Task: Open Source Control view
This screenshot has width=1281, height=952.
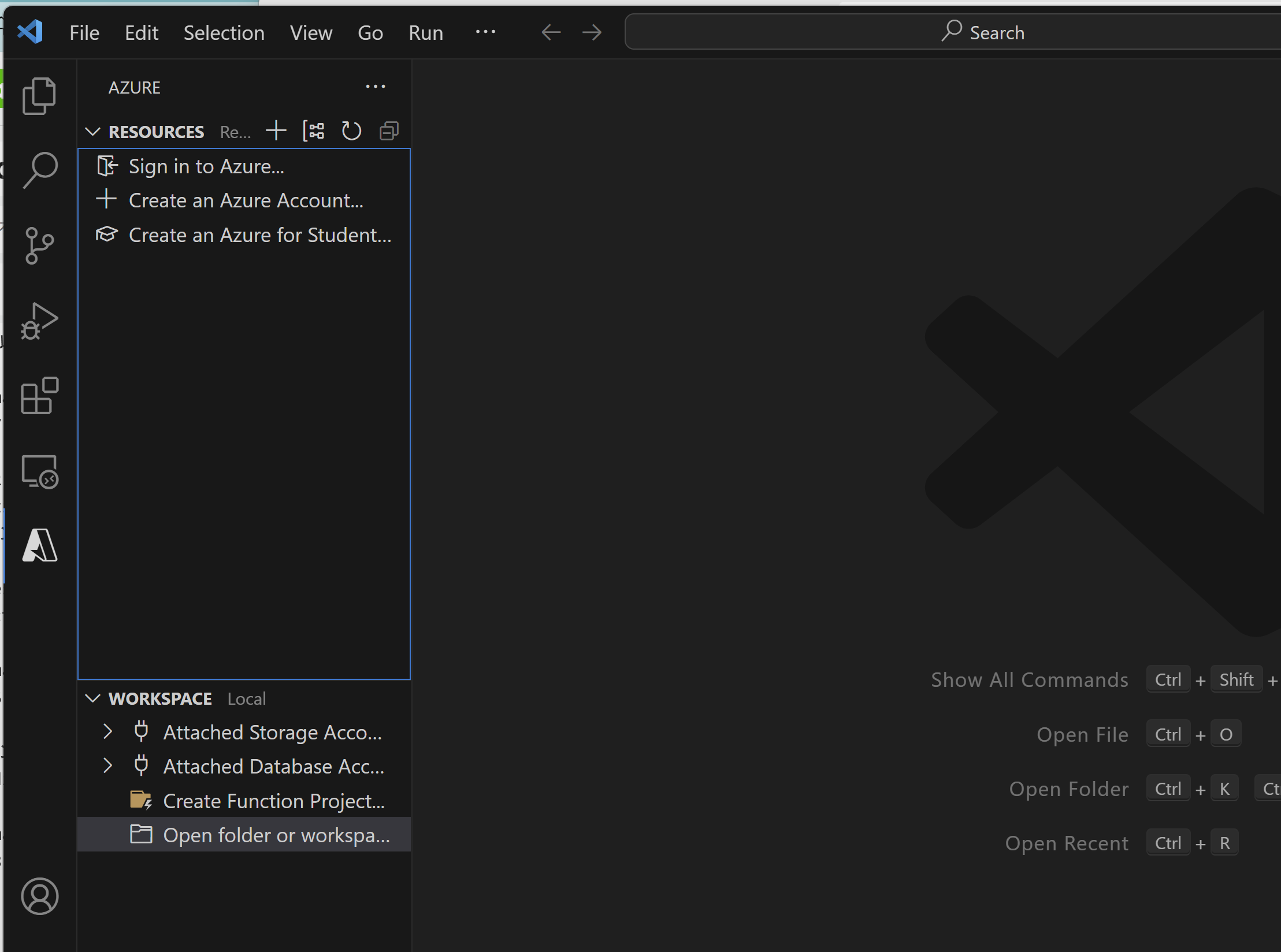Action: click(x=39, y=246)
